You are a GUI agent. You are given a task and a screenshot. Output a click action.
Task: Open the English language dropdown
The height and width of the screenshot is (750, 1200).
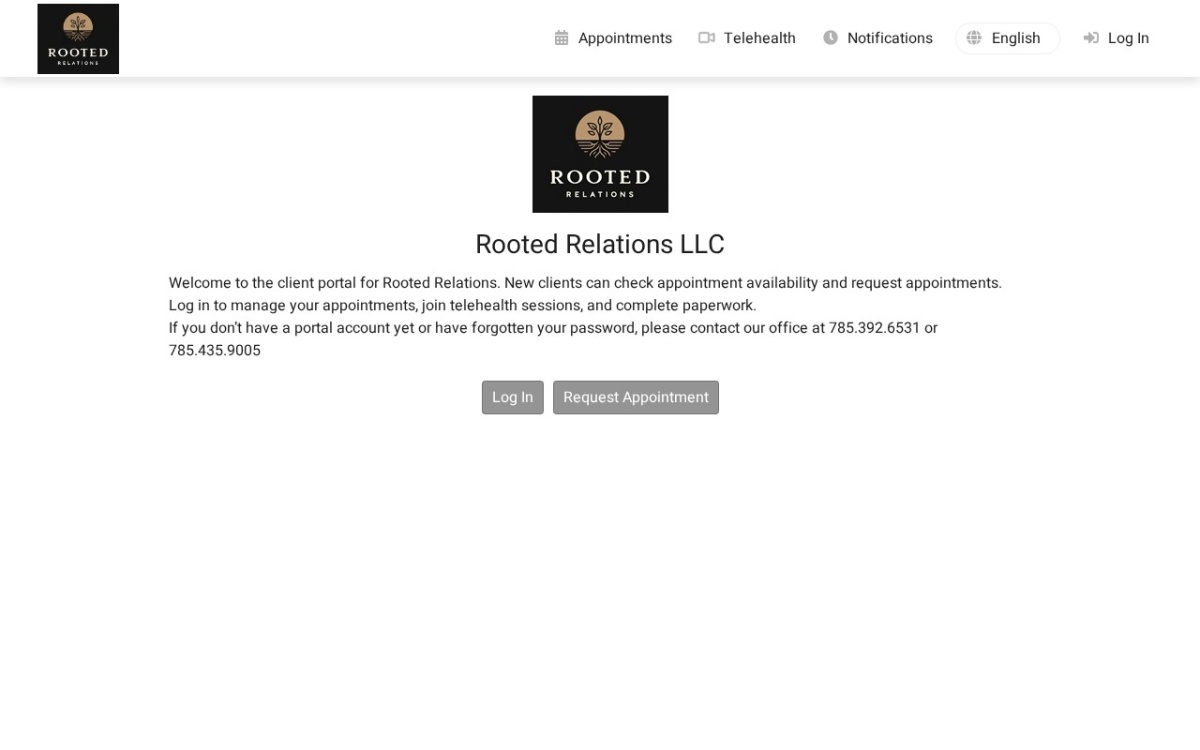click(x=1007, y=38)
